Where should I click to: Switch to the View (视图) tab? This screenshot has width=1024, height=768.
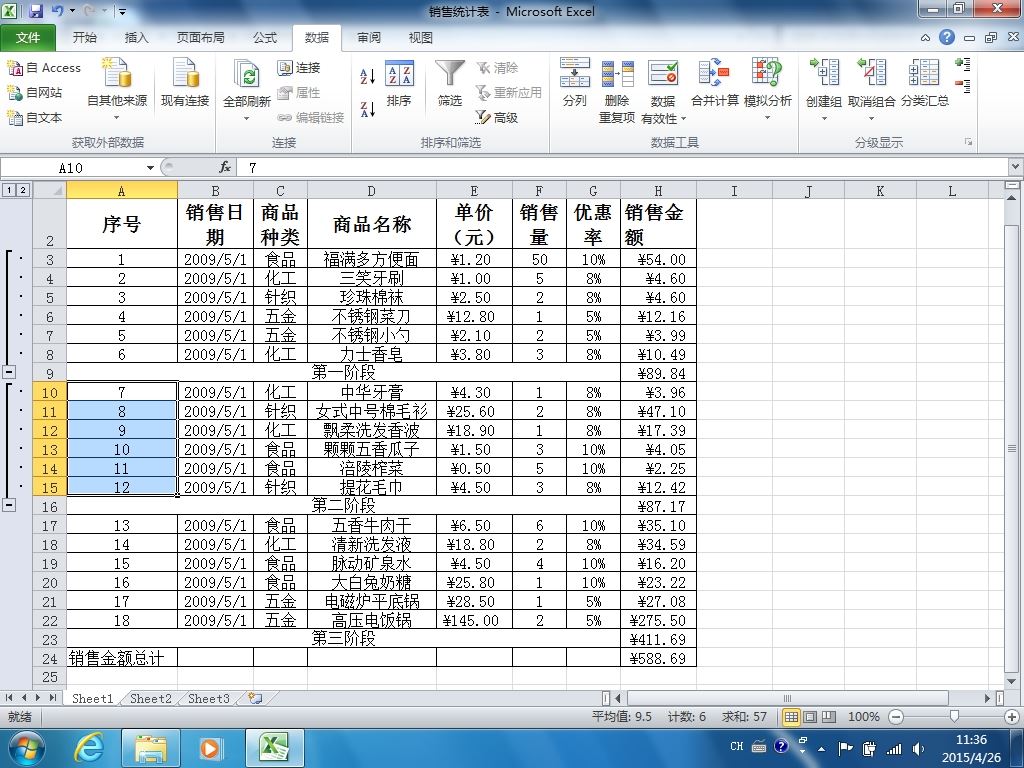coord(420,38)
